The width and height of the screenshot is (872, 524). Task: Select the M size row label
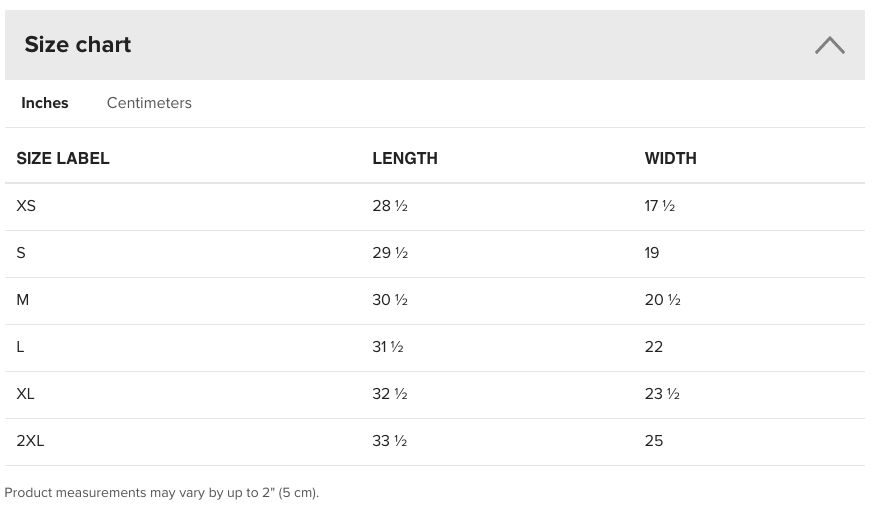coord(23,300)
